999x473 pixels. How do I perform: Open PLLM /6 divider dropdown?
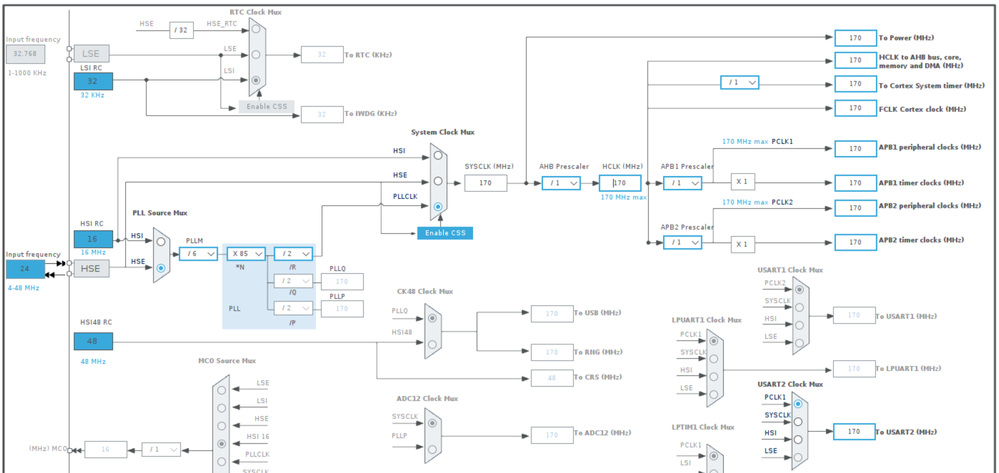click(x=198, y=254)
